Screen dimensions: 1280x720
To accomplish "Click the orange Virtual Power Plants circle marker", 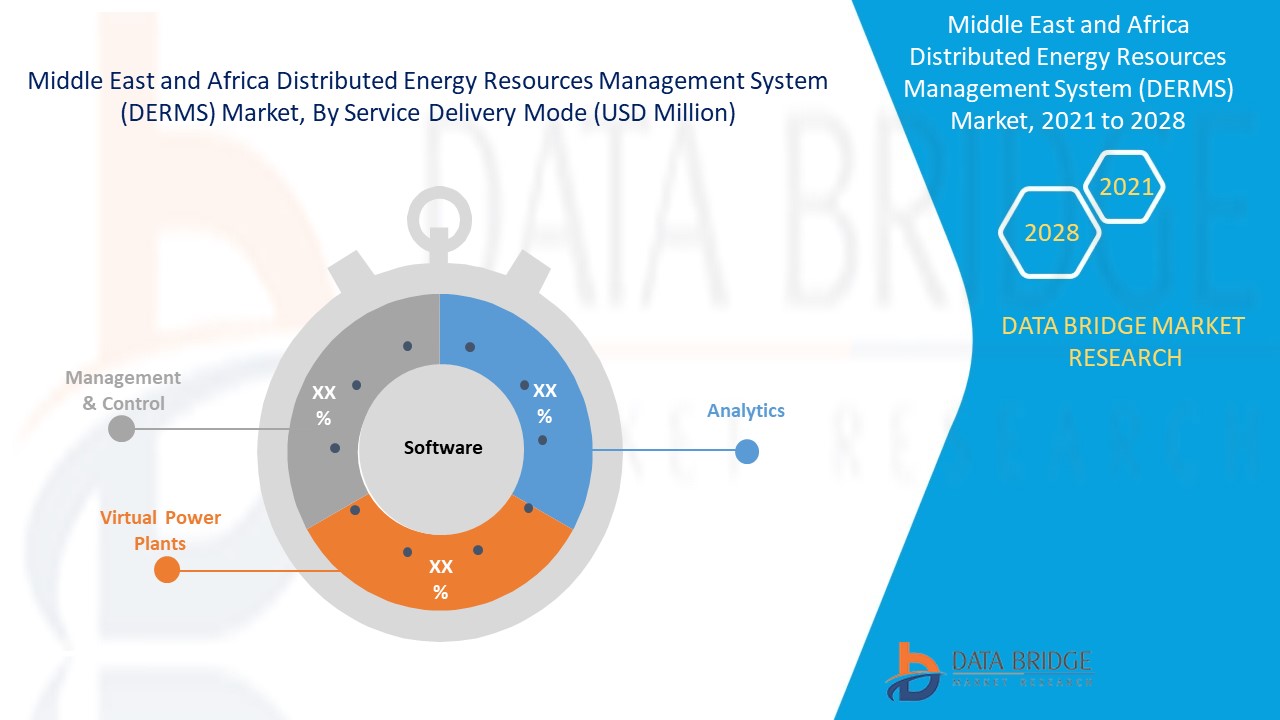I will [x=167, y=570].
